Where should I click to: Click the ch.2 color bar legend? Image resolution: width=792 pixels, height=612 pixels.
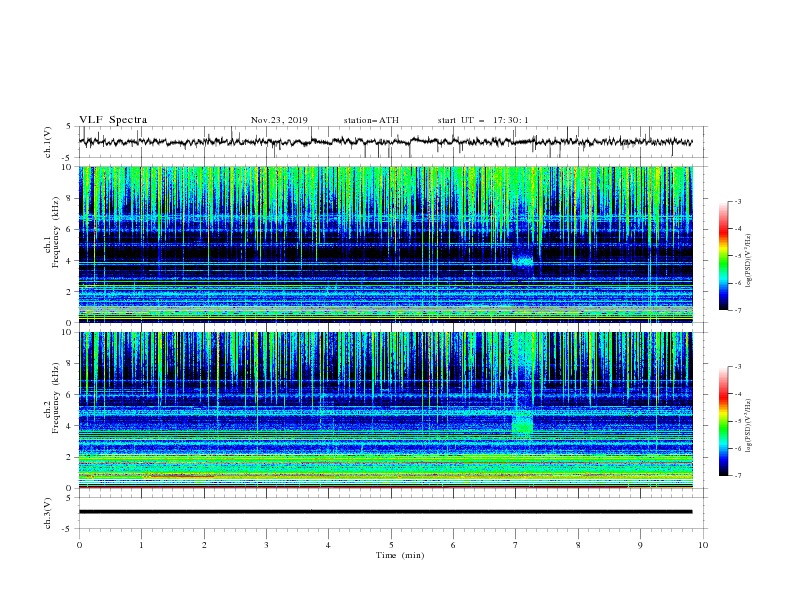724,421
